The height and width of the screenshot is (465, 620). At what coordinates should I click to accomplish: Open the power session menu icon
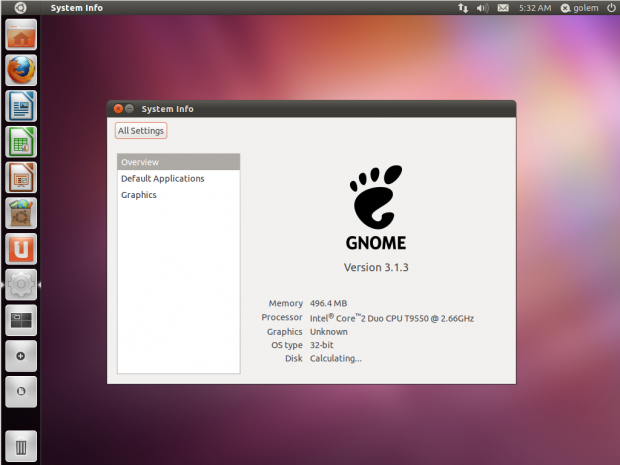pyautogui.click(x=611, y=8)
